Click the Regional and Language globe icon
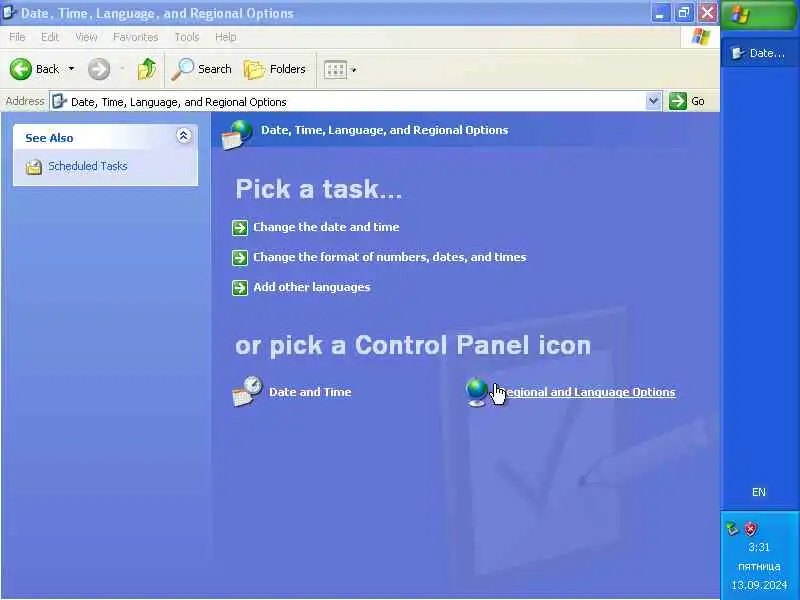Screen dimensions: 800x600 [x=477, y=392]
